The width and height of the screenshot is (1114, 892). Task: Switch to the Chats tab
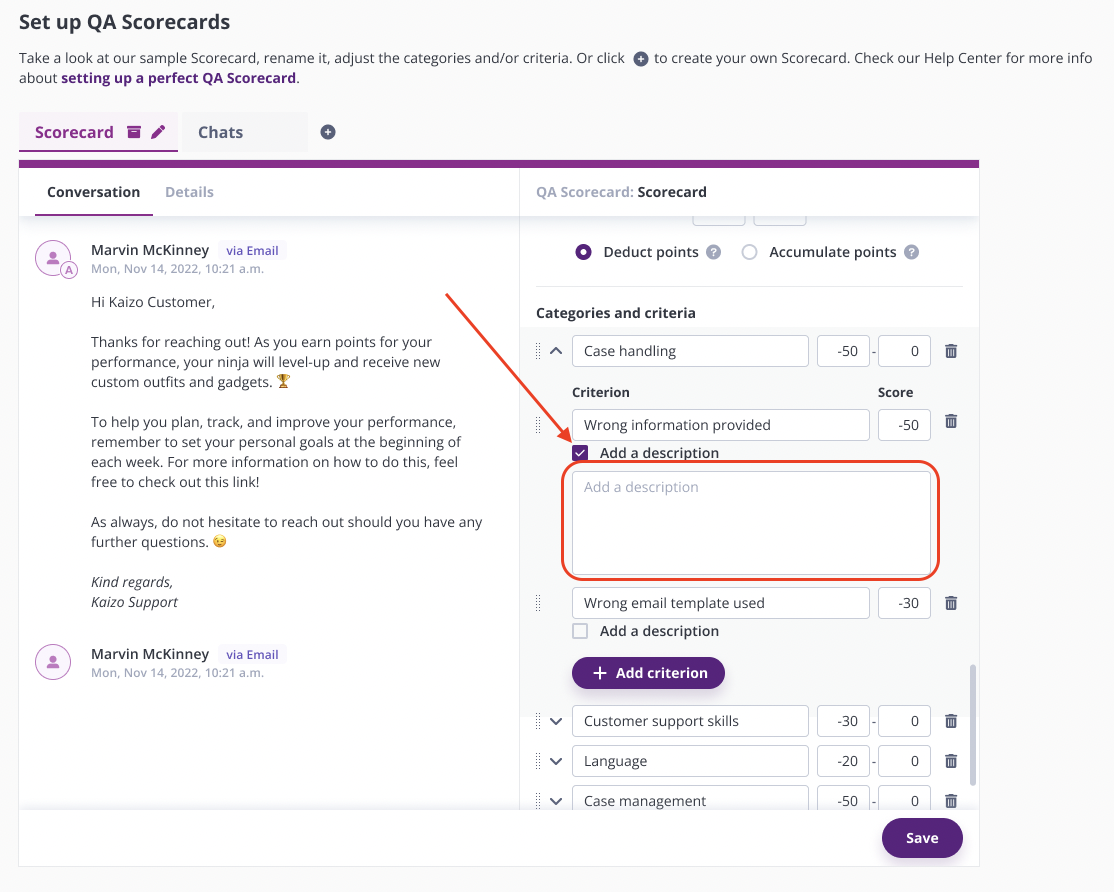pos(220,132)
